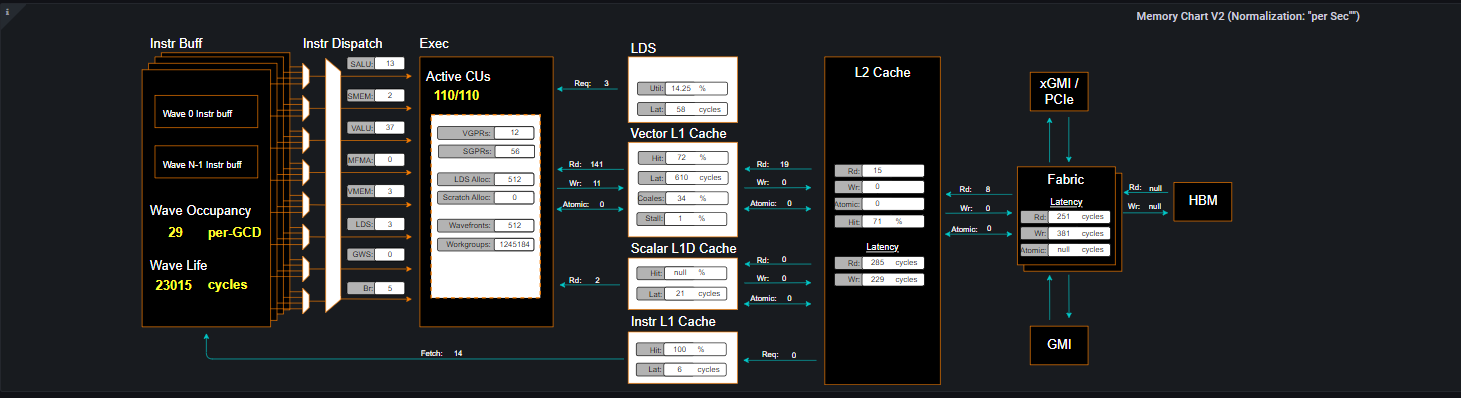Click the LDS Alloc value field
This screenshot has width=1461, height=398.
[x=514, y=179]
